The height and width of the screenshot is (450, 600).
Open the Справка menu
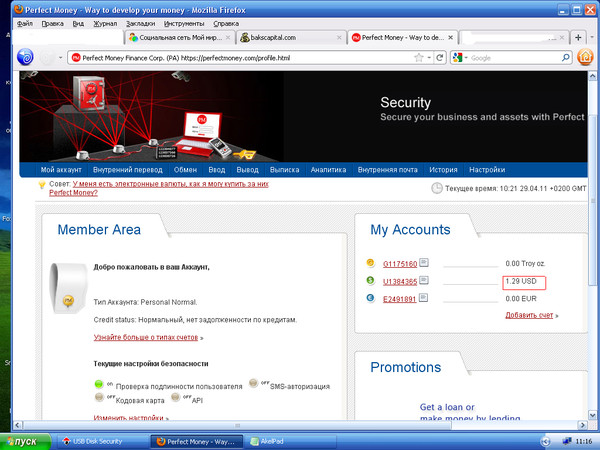[x=226, y=24]
